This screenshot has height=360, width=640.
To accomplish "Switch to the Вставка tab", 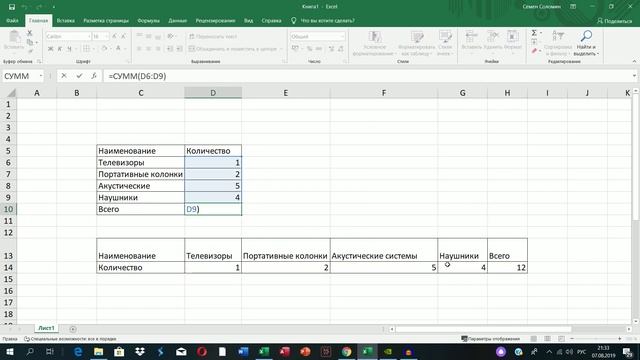I will pos(65,20).
